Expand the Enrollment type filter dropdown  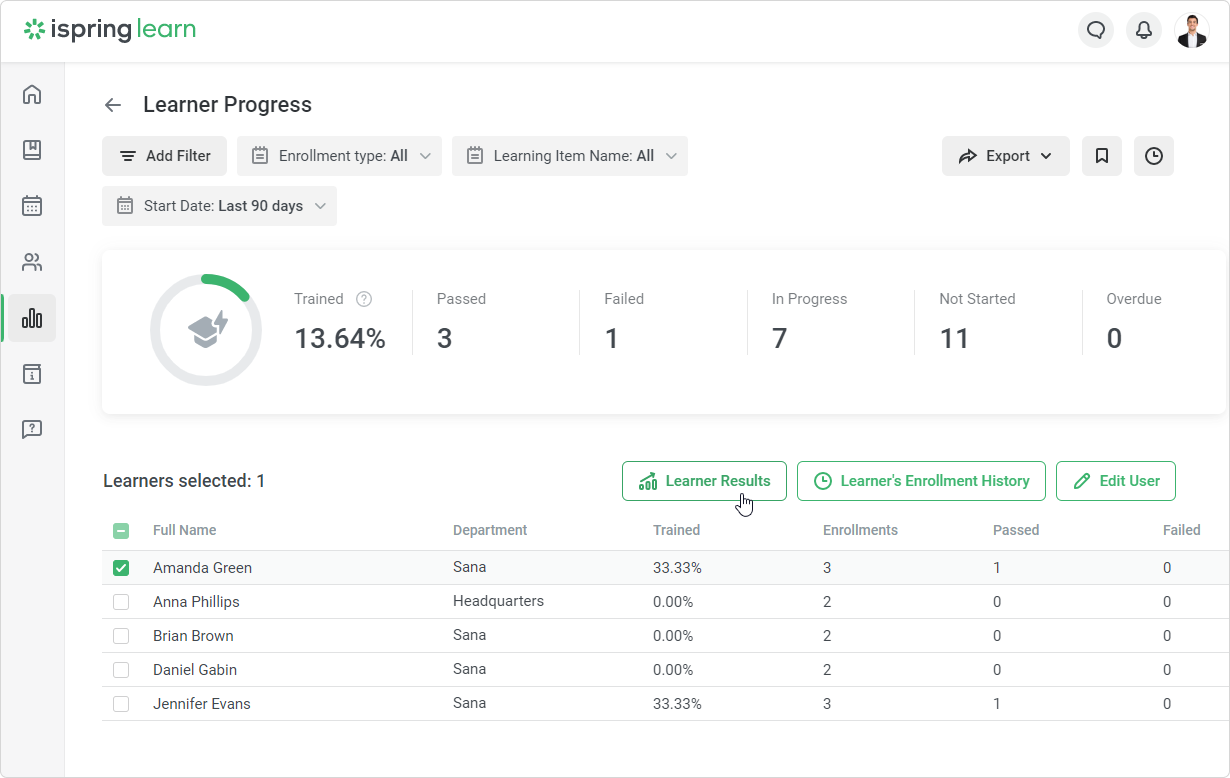coord(339,156)
